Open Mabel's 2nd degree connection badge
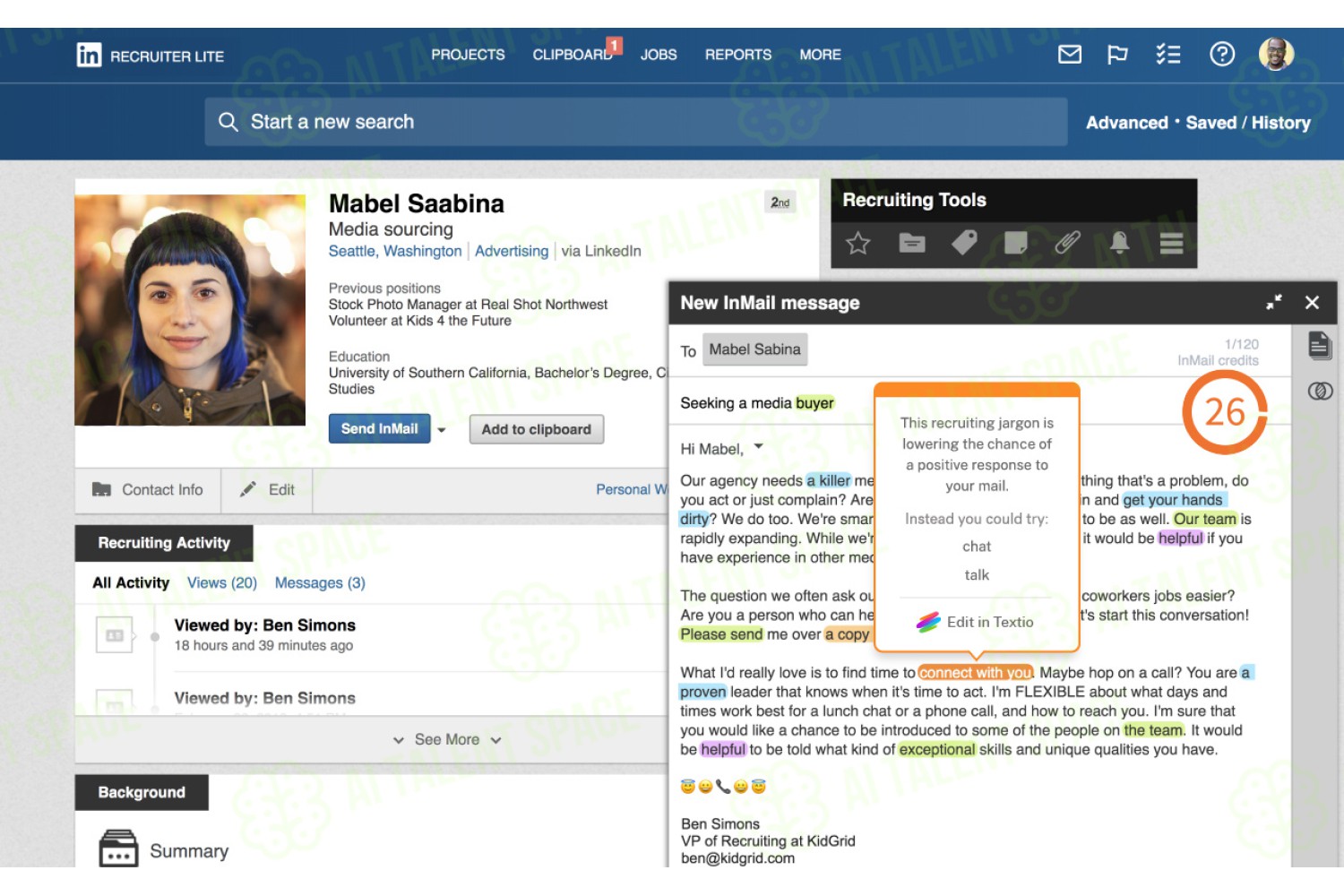Viewport: 1344px width, 896px height. click(780, 202)
